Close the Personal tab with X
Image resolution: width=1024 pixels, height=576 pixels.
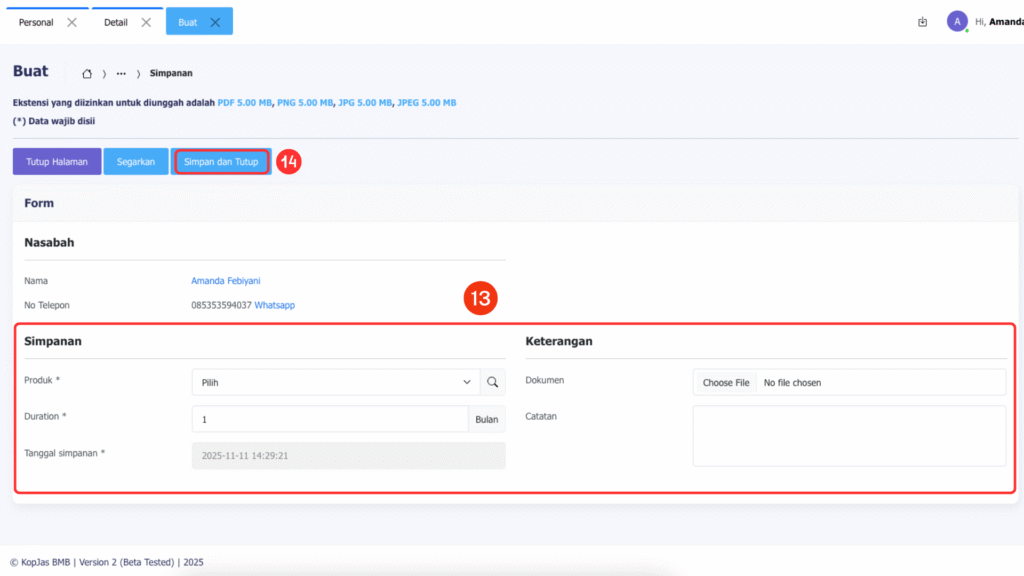tap(72, 22)
